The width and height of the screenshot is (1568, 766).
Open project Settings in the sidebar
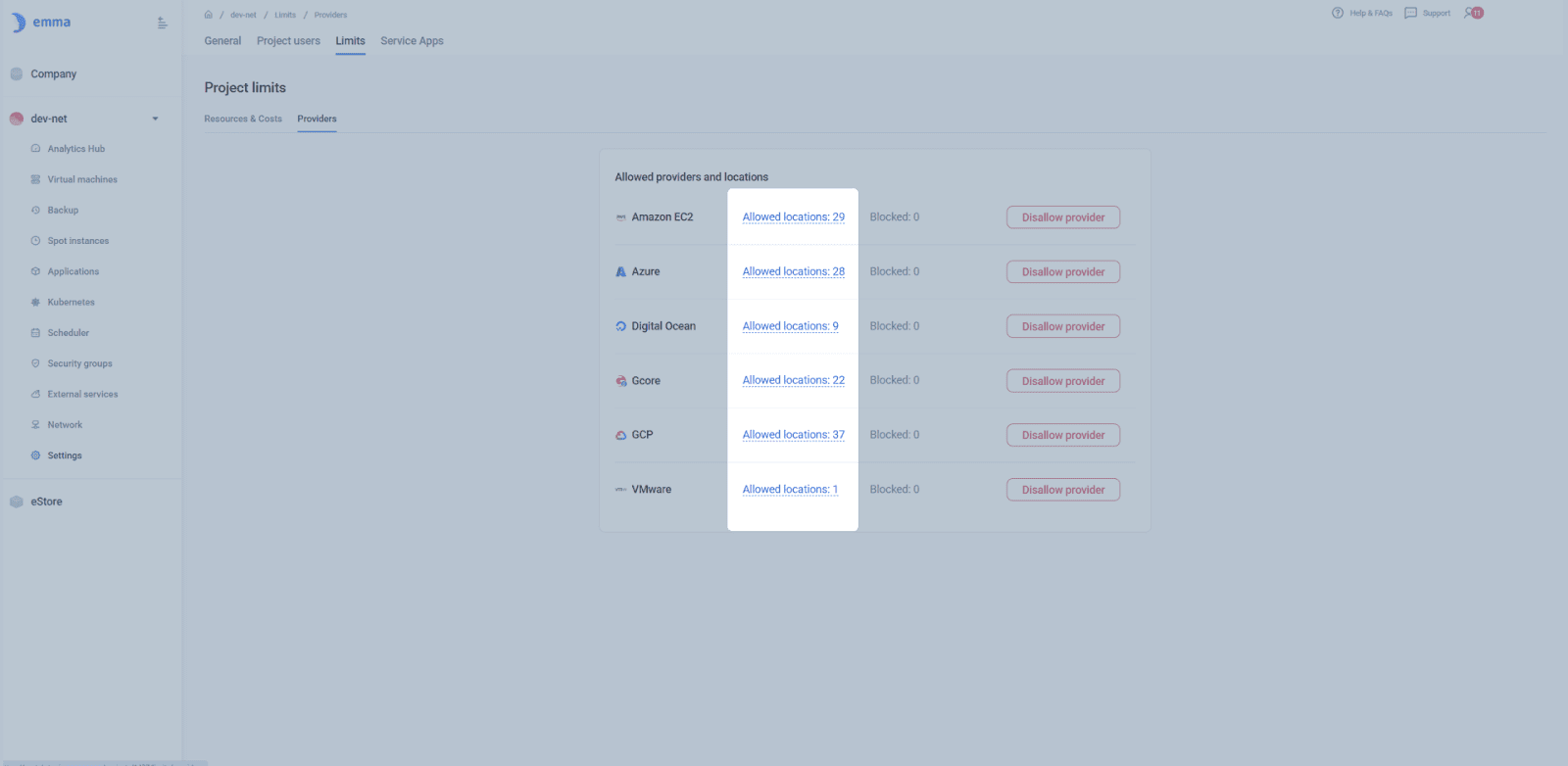click(x=65, y=455)
